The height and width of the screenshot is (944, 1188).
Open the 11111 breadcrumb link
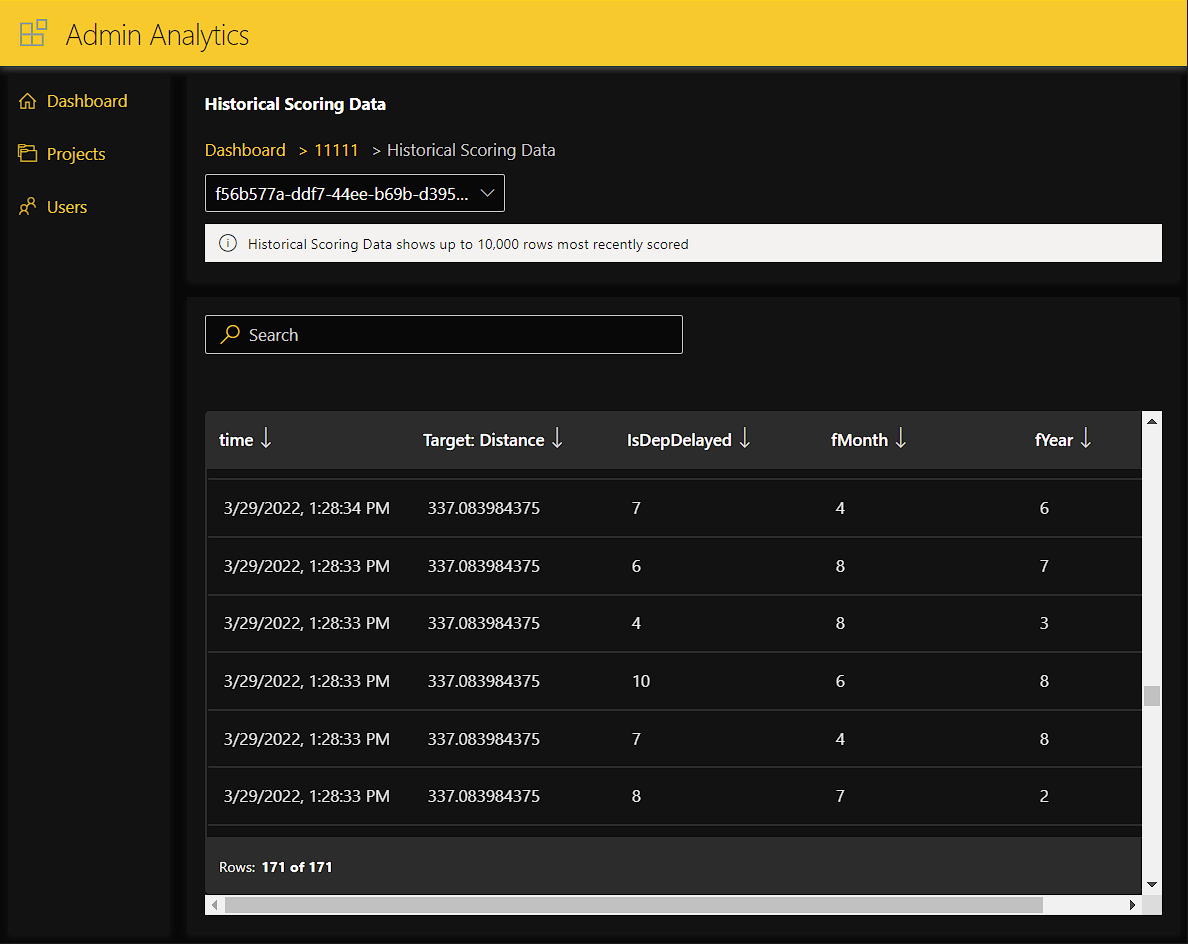pos(336,150)
